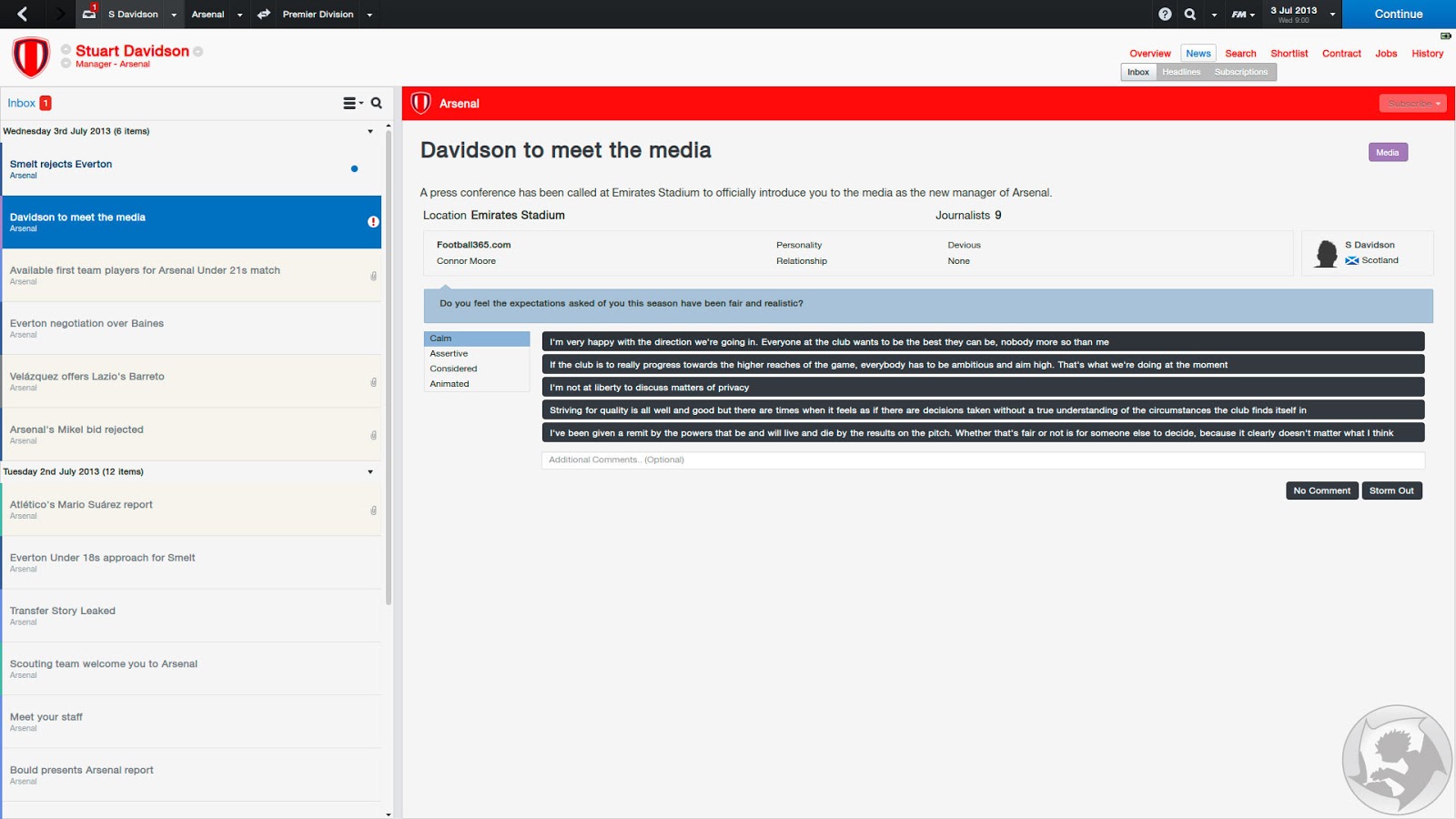Search the inbox with magnifier icon

(x=377, y=103)
